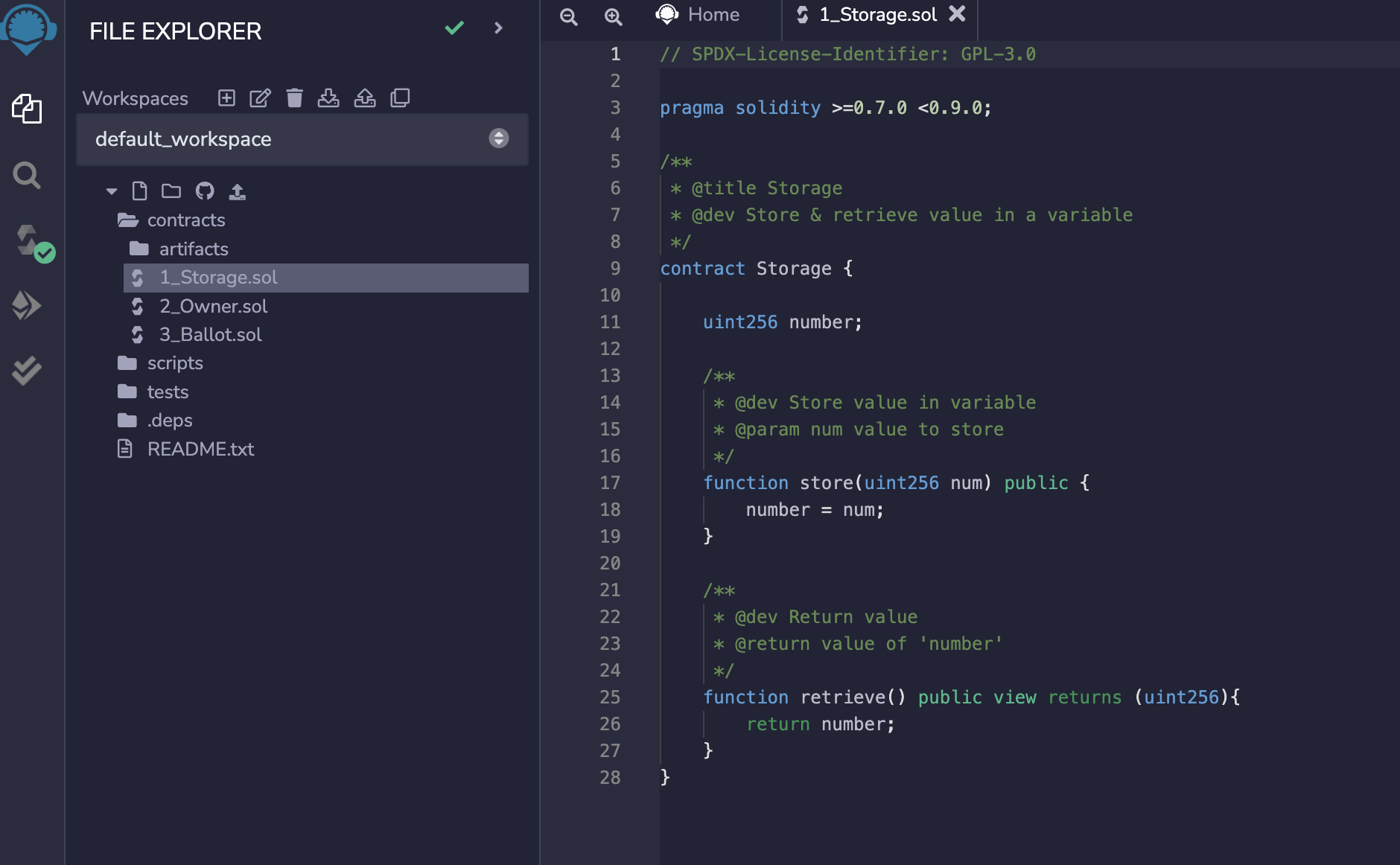The width and height of the screenshot is (1400, 865).
Task: Expand the tests folder
Action: [153, 392]
